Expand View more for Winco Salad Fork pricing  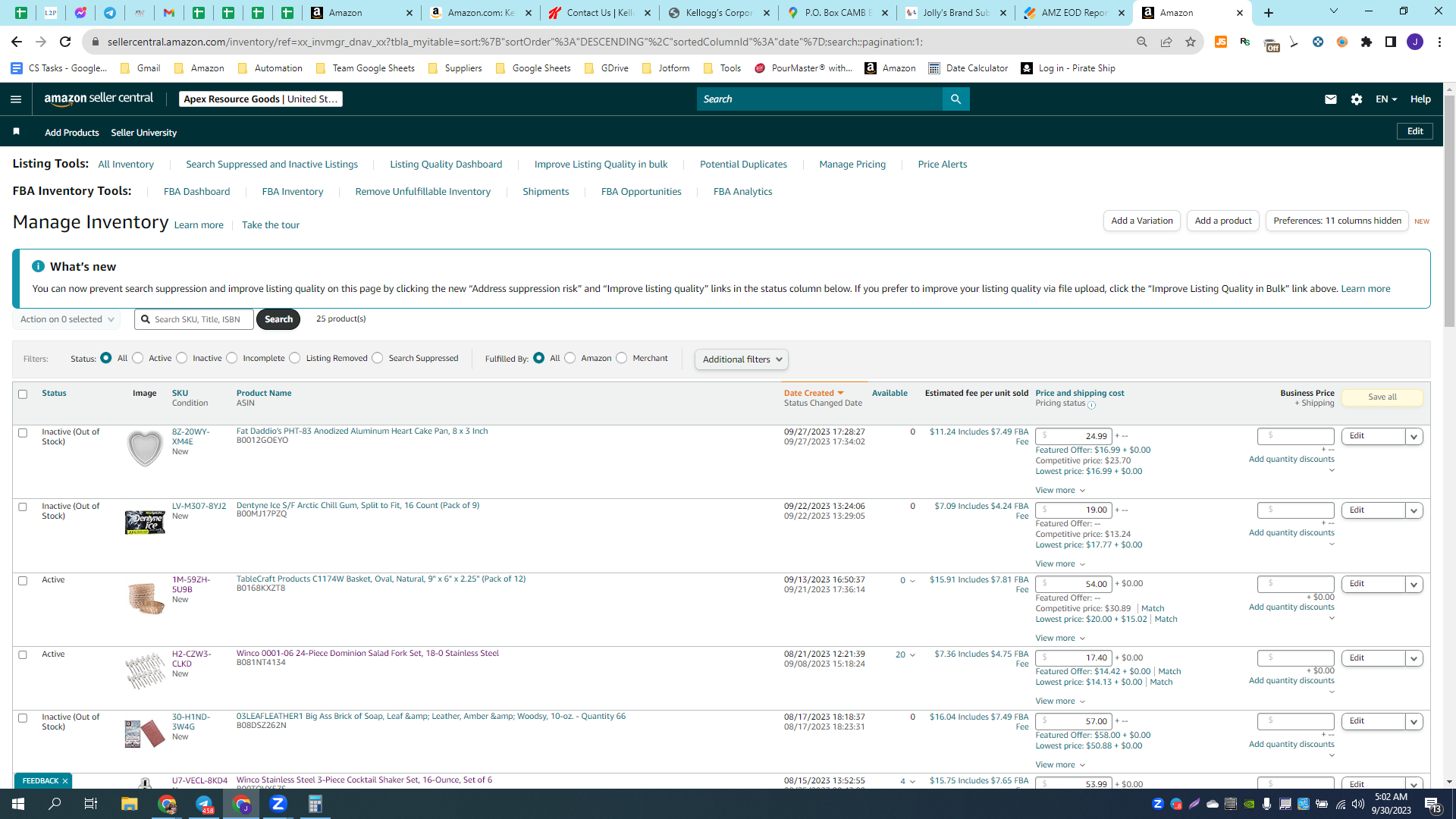pos(1060,701)
